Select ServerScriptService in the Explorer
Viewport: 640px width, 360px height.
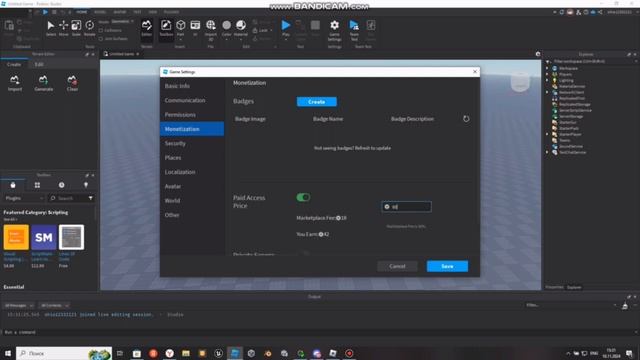[x=575, y=110]
